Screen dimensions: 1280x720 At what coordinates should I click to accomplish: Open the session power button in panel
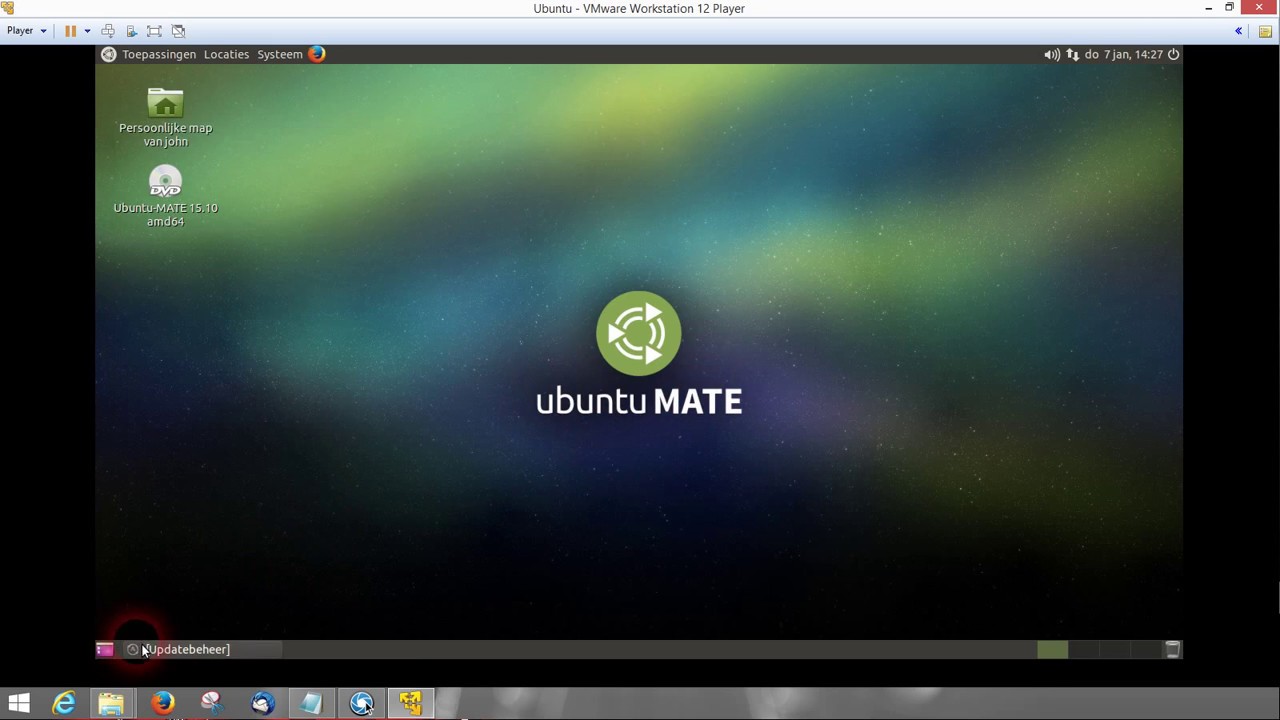(1174, 54)
